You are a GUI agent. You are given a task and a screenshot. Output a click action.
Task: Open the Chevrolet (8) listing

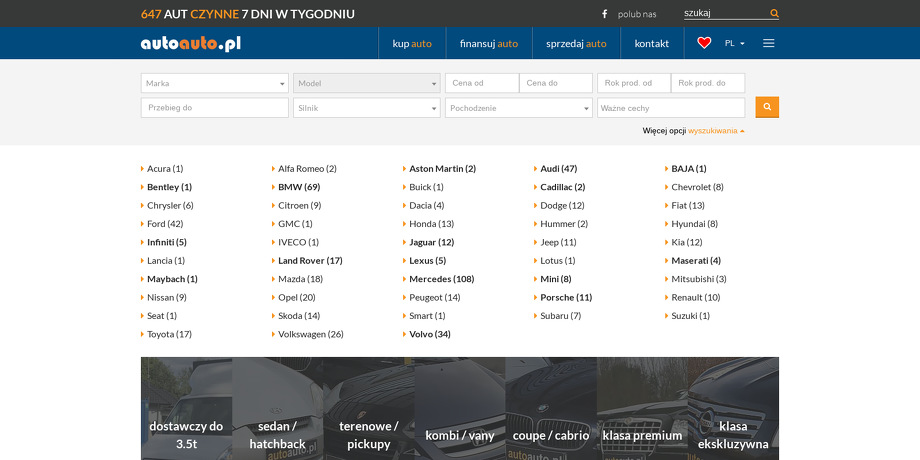[698, 187]
